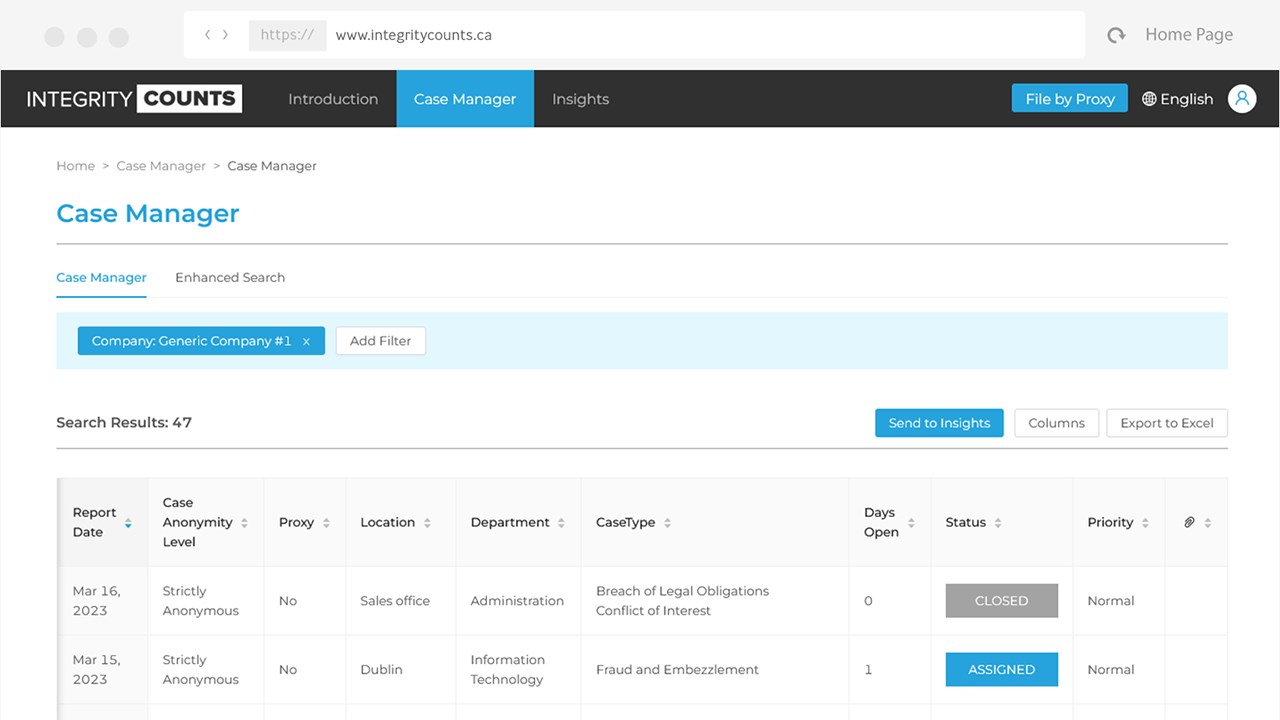Image resolution: width=1280 pixels, height=720 pixels.
Task: Click the File by Proxy button
Action: 1070,98
